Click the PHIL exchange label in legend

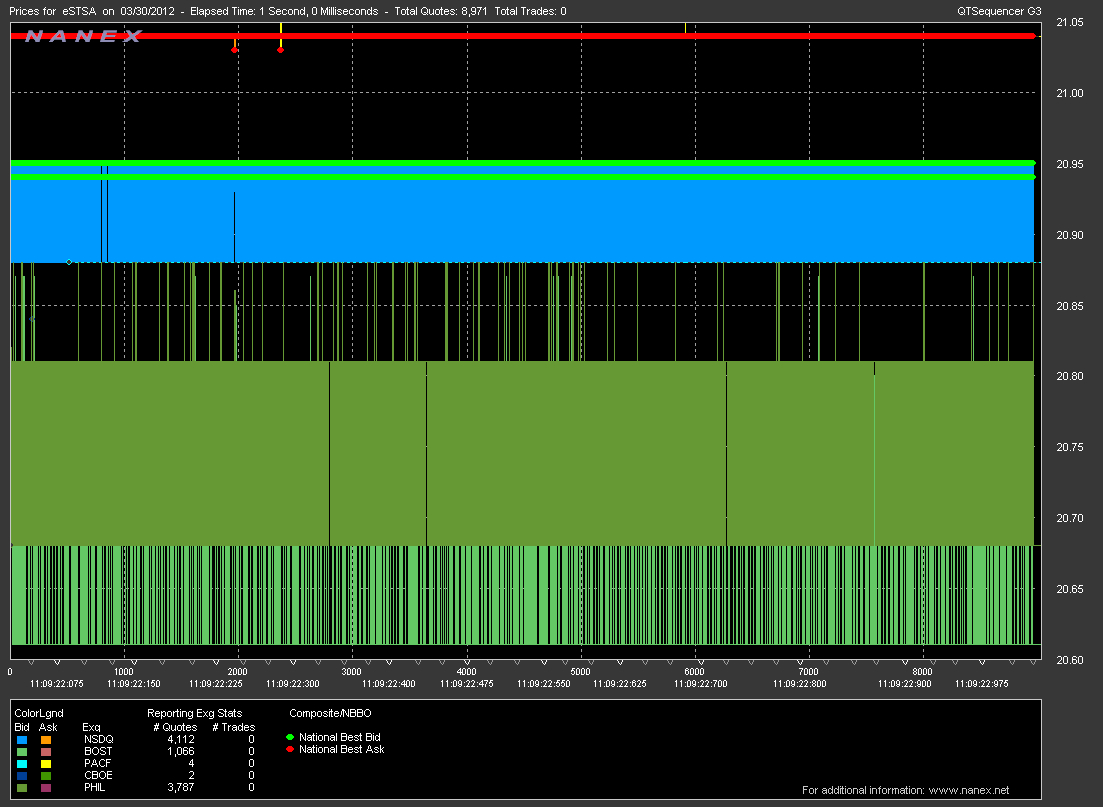pos(95,787)
